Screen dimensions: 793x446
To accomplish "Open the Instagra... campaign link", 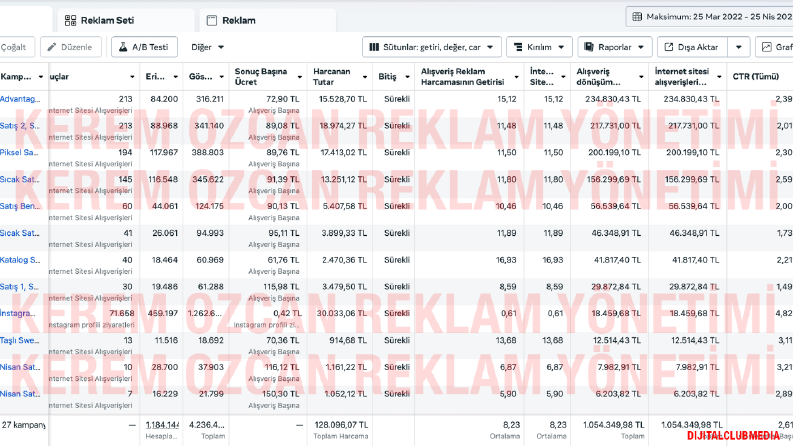I will click(x=18, y=314).
